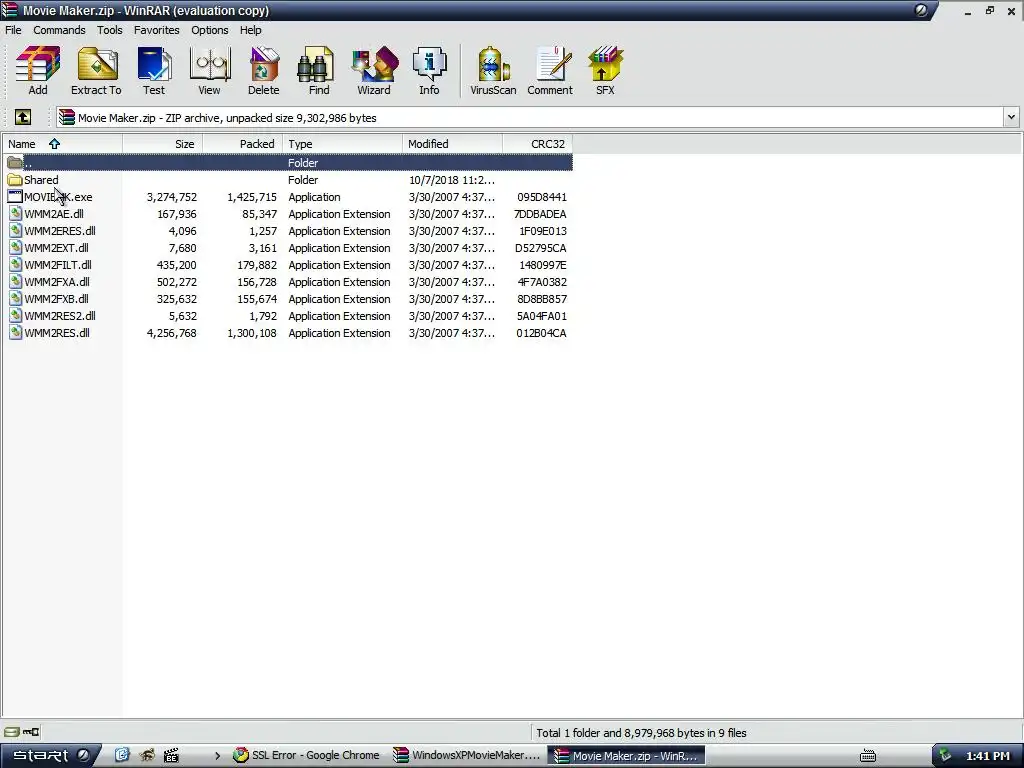Open the Options menu
Screen dimensions: 1024x768
[210, 30]
